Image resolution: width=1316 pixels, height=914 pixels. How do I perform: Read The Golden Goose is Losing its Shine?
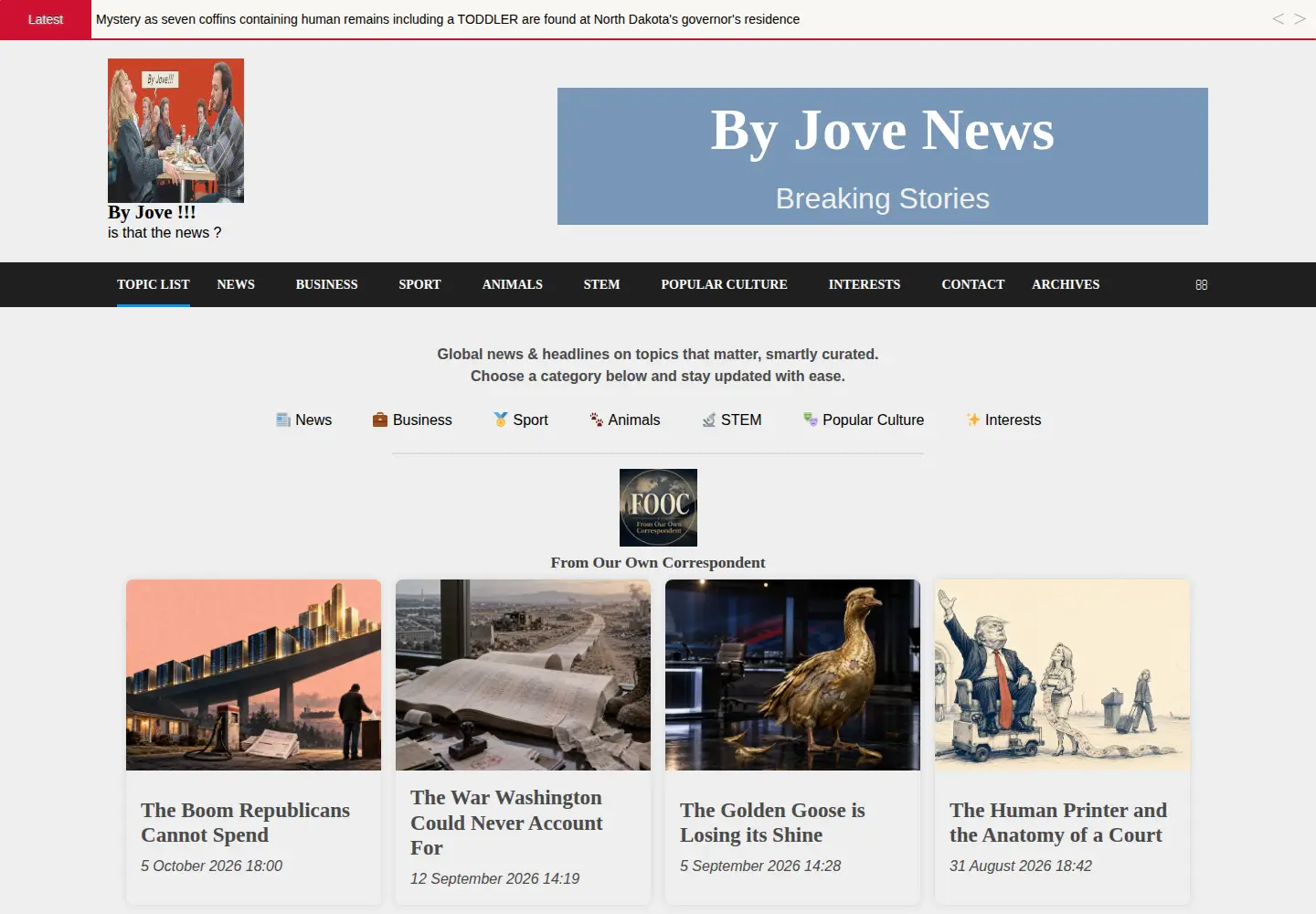tap(772, 823)
